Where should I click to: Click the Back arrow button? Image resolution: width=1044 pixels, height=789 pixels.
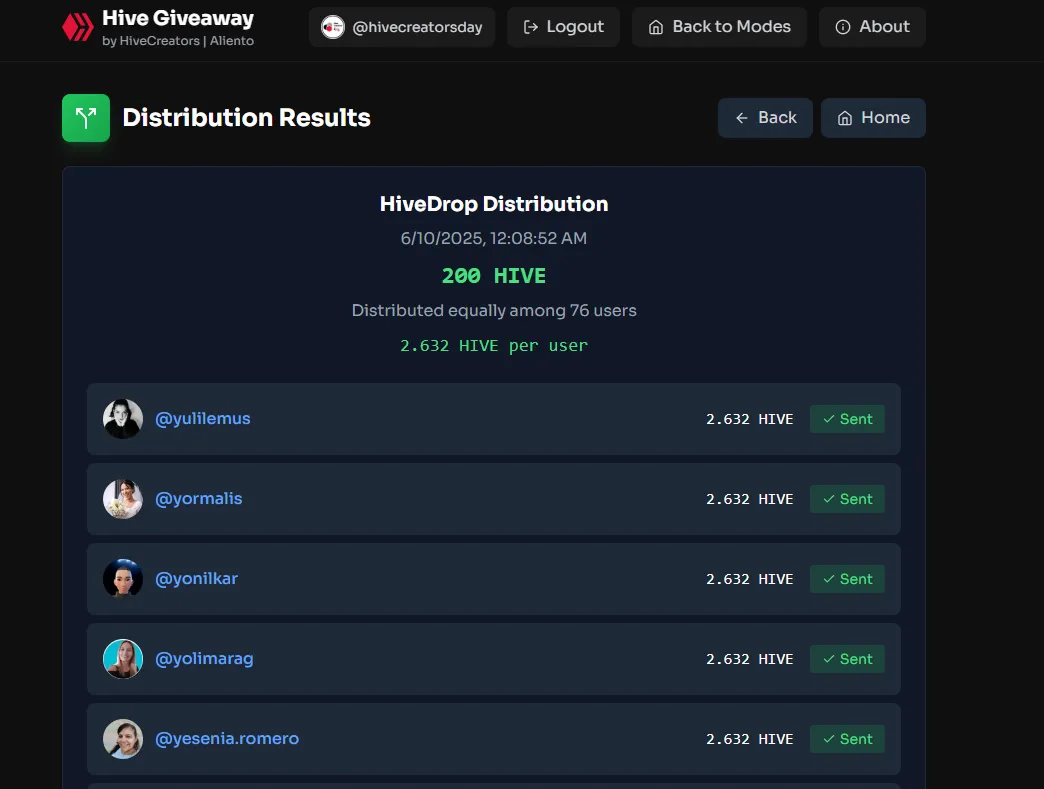(x=765, y=118)
